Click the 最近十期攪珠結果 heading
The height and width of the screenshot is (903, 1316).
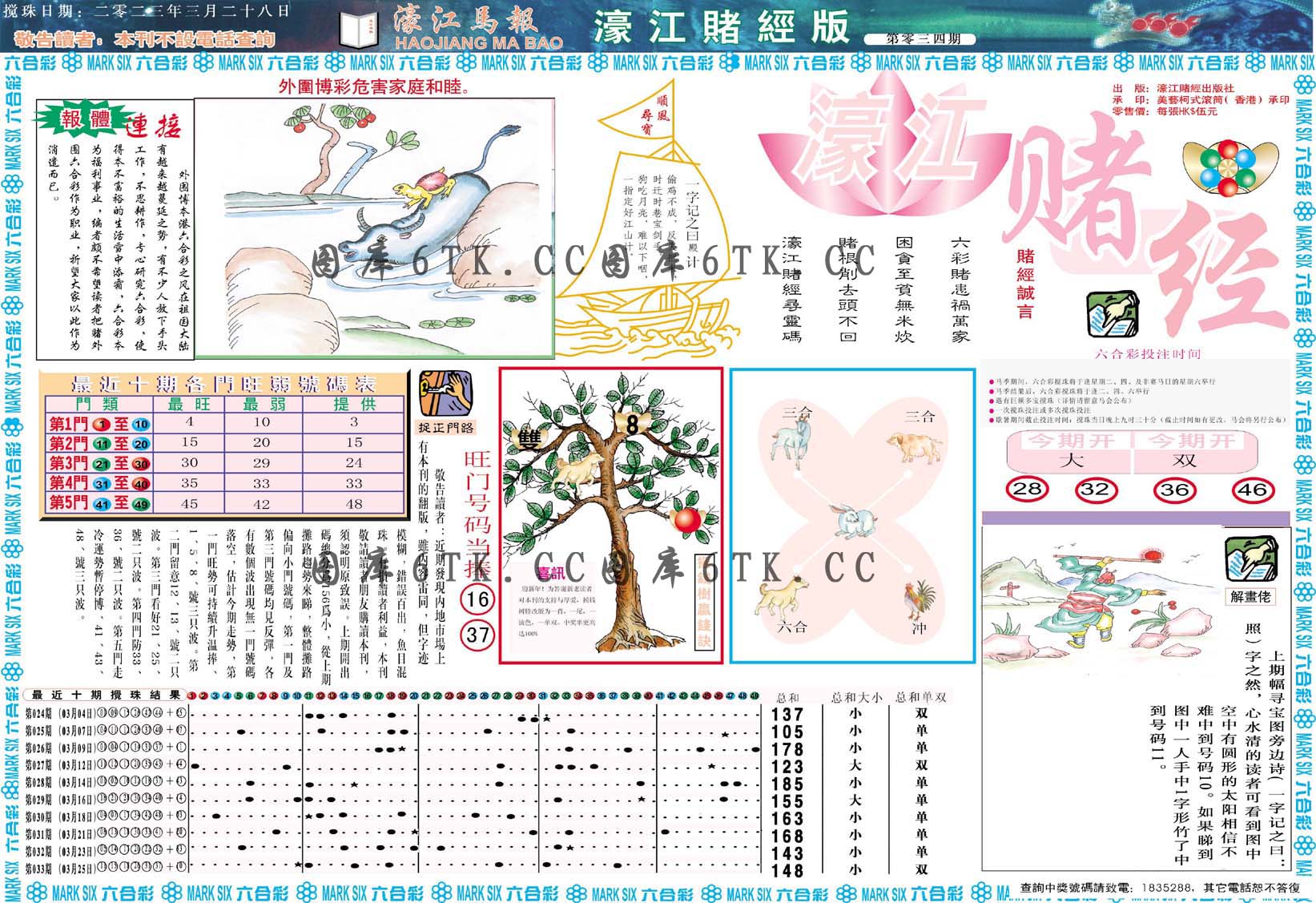click(106, 695)
